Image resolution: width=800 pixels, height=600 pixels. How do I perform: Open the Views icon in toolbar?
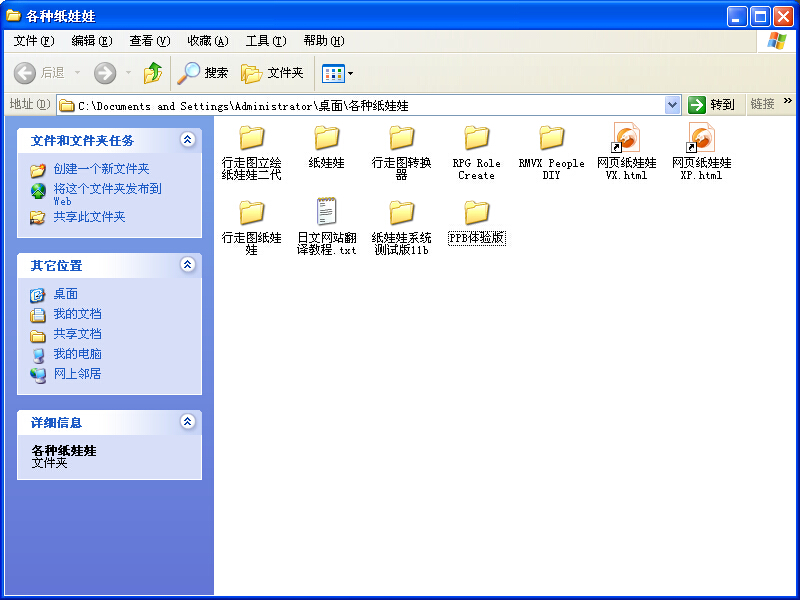tap(333, 73)
